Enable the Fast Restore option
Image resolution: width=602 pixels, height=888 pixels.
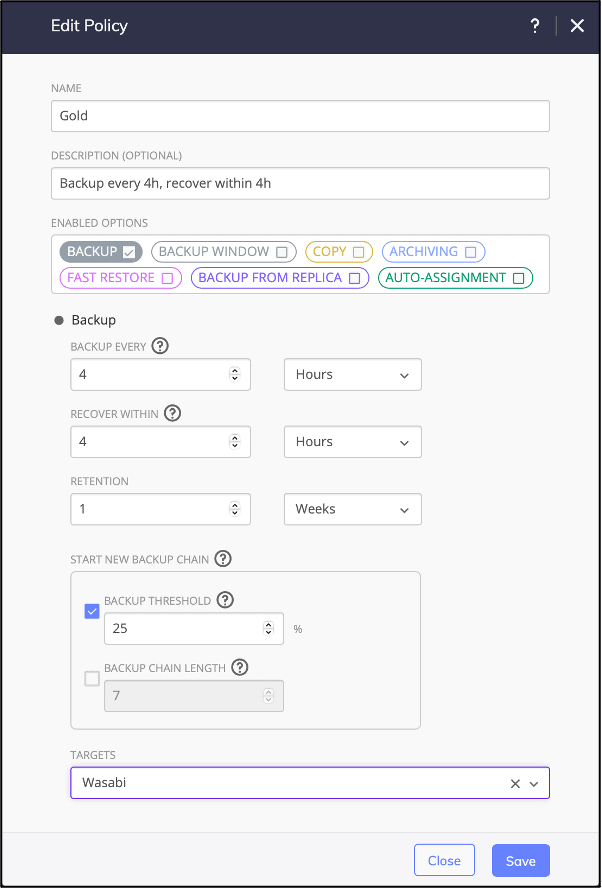121,278
